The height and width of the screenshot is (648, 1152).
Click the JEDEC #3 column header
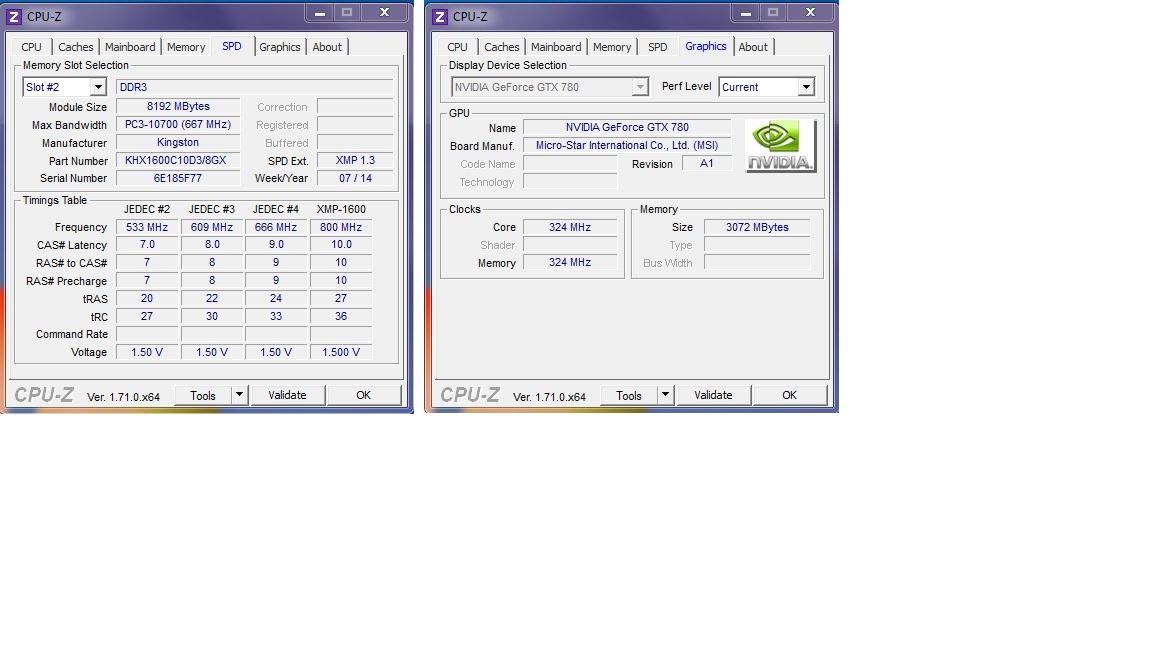pos(212,209)
